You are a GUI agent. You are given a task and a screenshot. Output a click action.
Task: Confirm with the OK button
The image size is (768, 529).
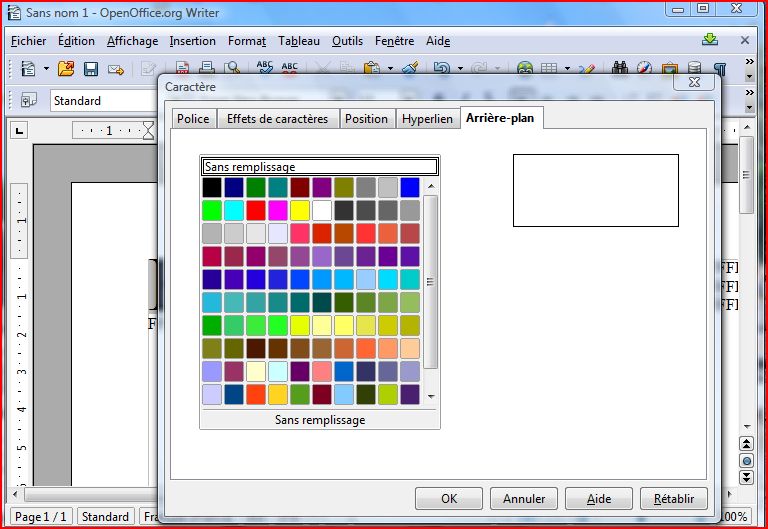[449, 499]
